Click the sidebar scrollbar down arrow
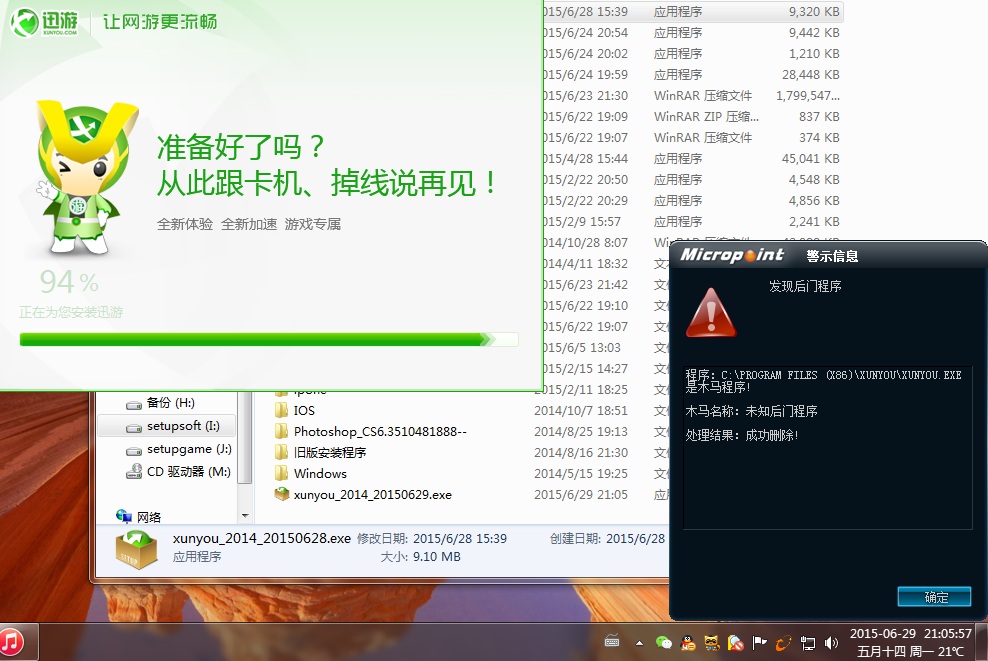This screenshot has height=661, width=988. click(x=245, y=515)
